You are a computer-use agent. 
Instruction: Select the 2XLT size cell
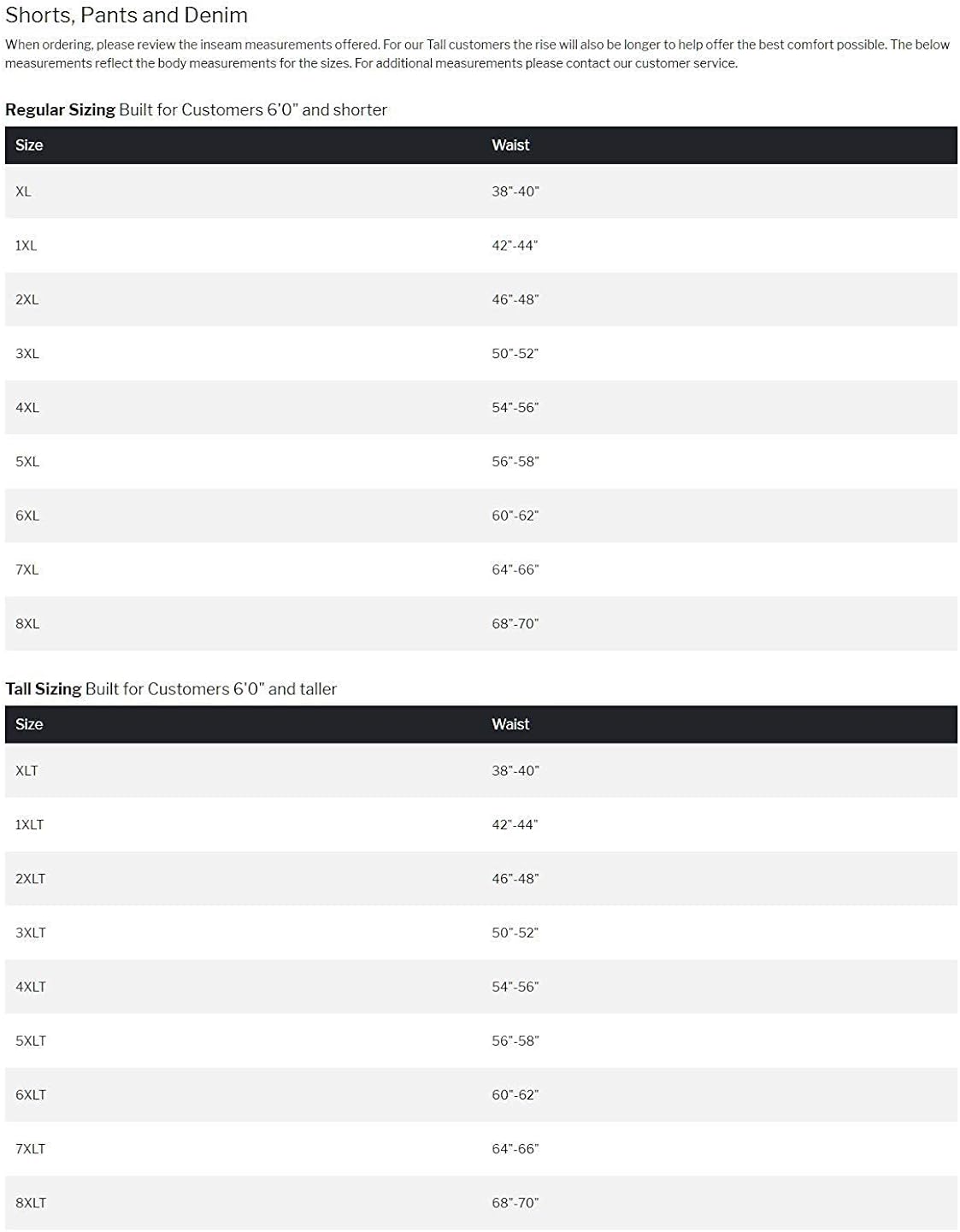[x=30, y=879]
